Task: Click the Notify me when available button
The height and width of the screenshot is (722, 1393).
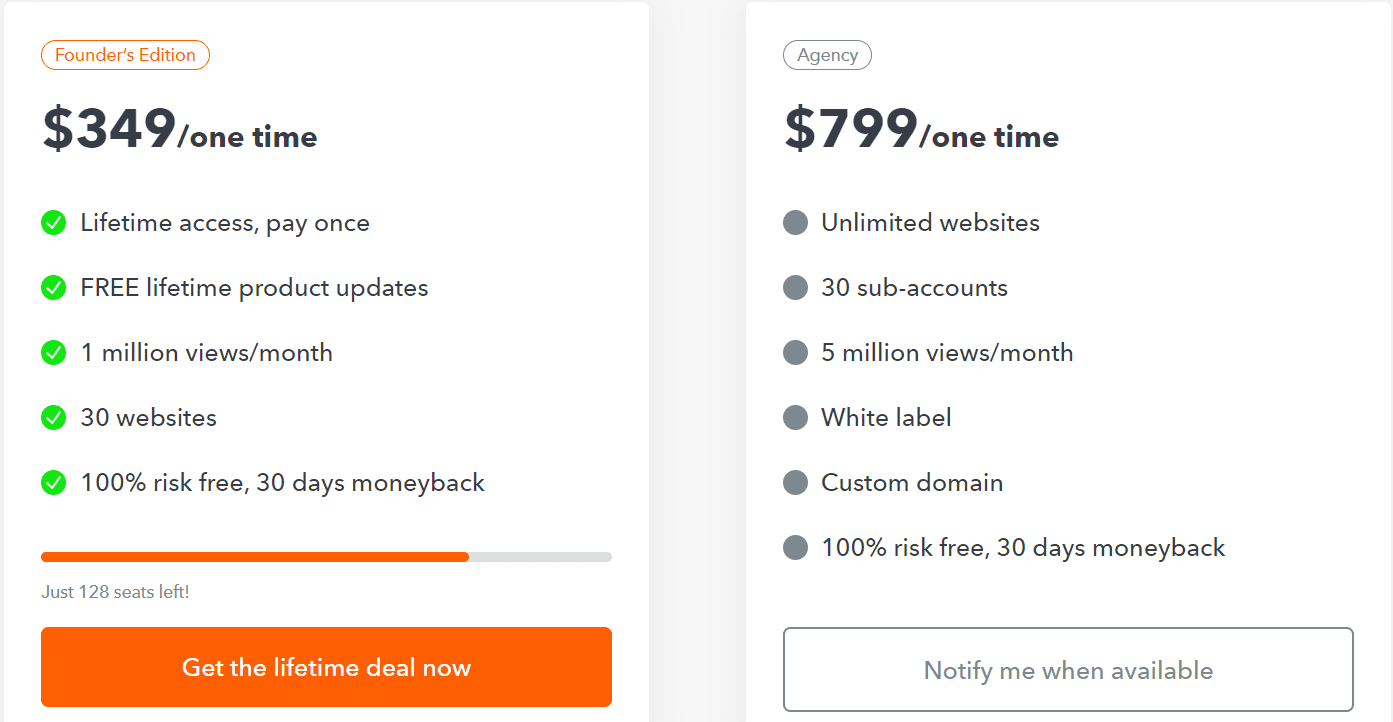Action: [1068, 669]
